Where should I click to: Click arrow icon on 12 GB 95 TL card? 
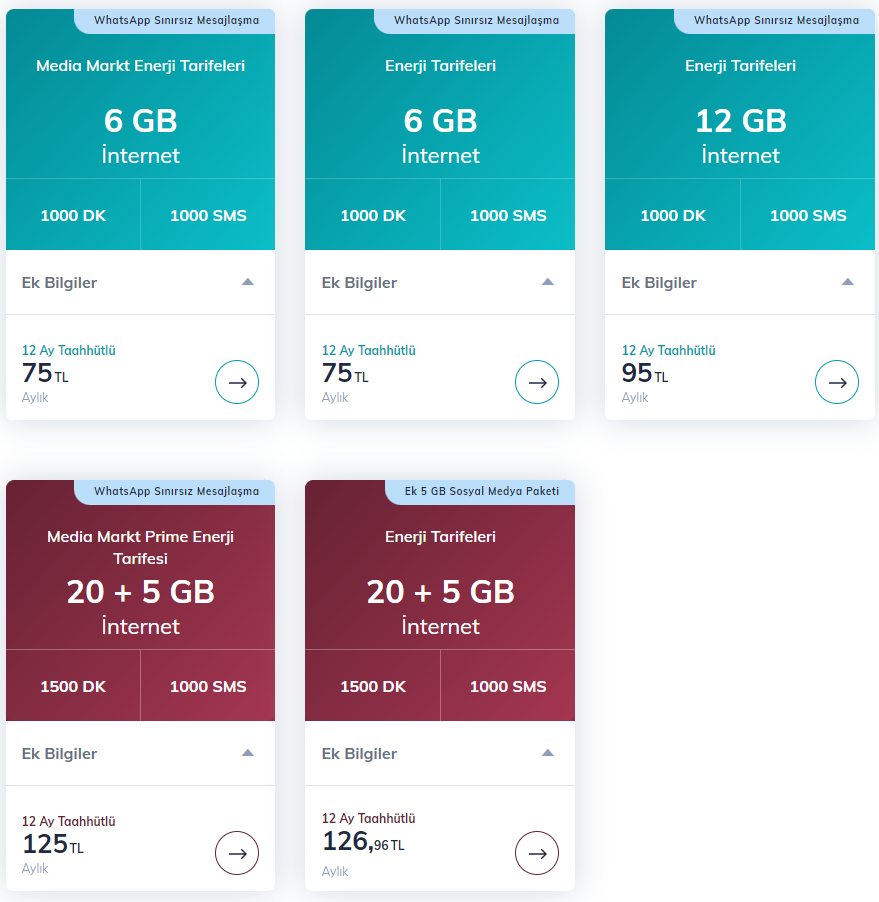coord(836,382)
